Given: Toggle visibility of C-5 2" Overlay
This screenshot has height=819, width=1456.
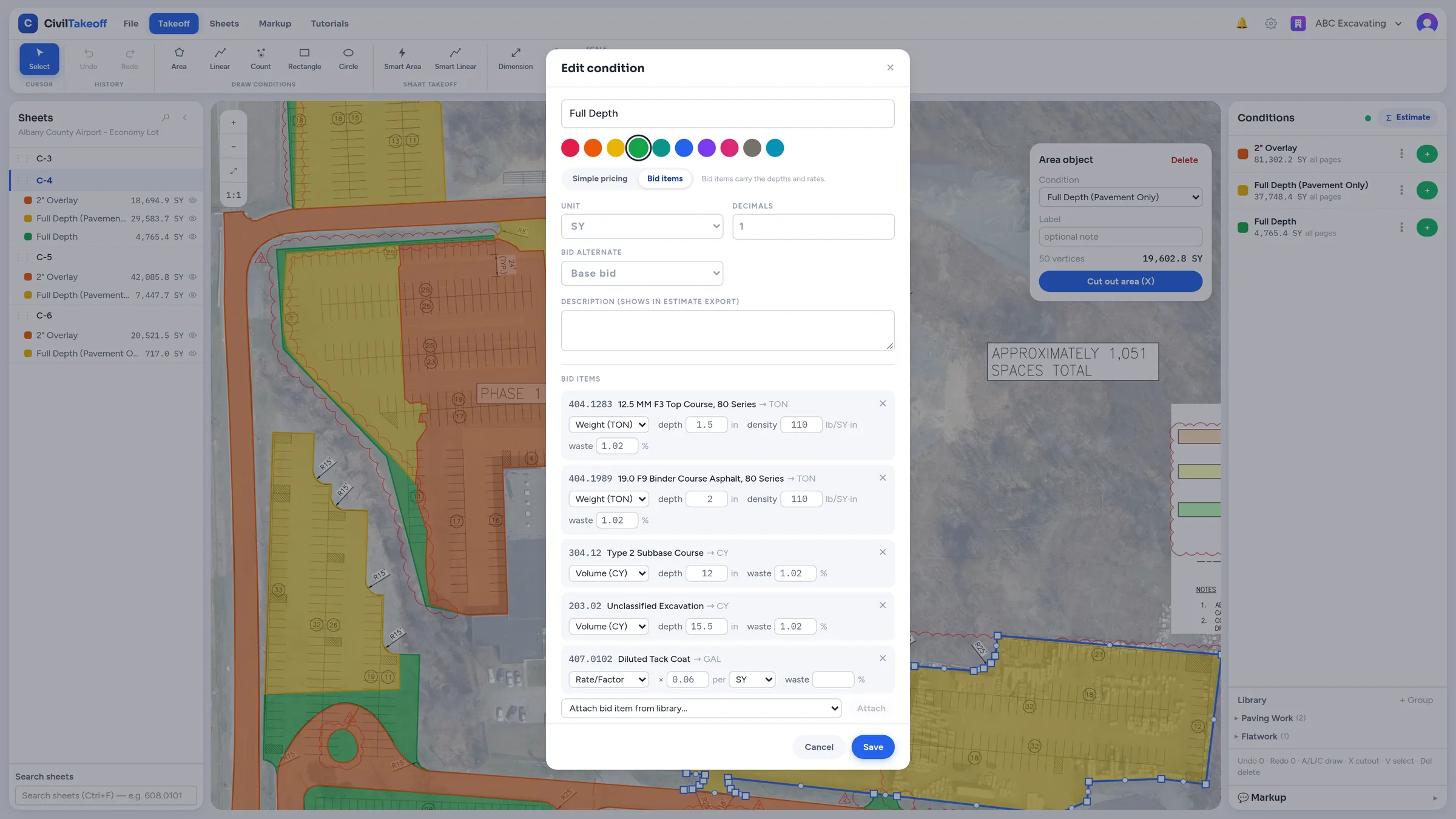Looking at the screenshot, I should pos(193,277).
